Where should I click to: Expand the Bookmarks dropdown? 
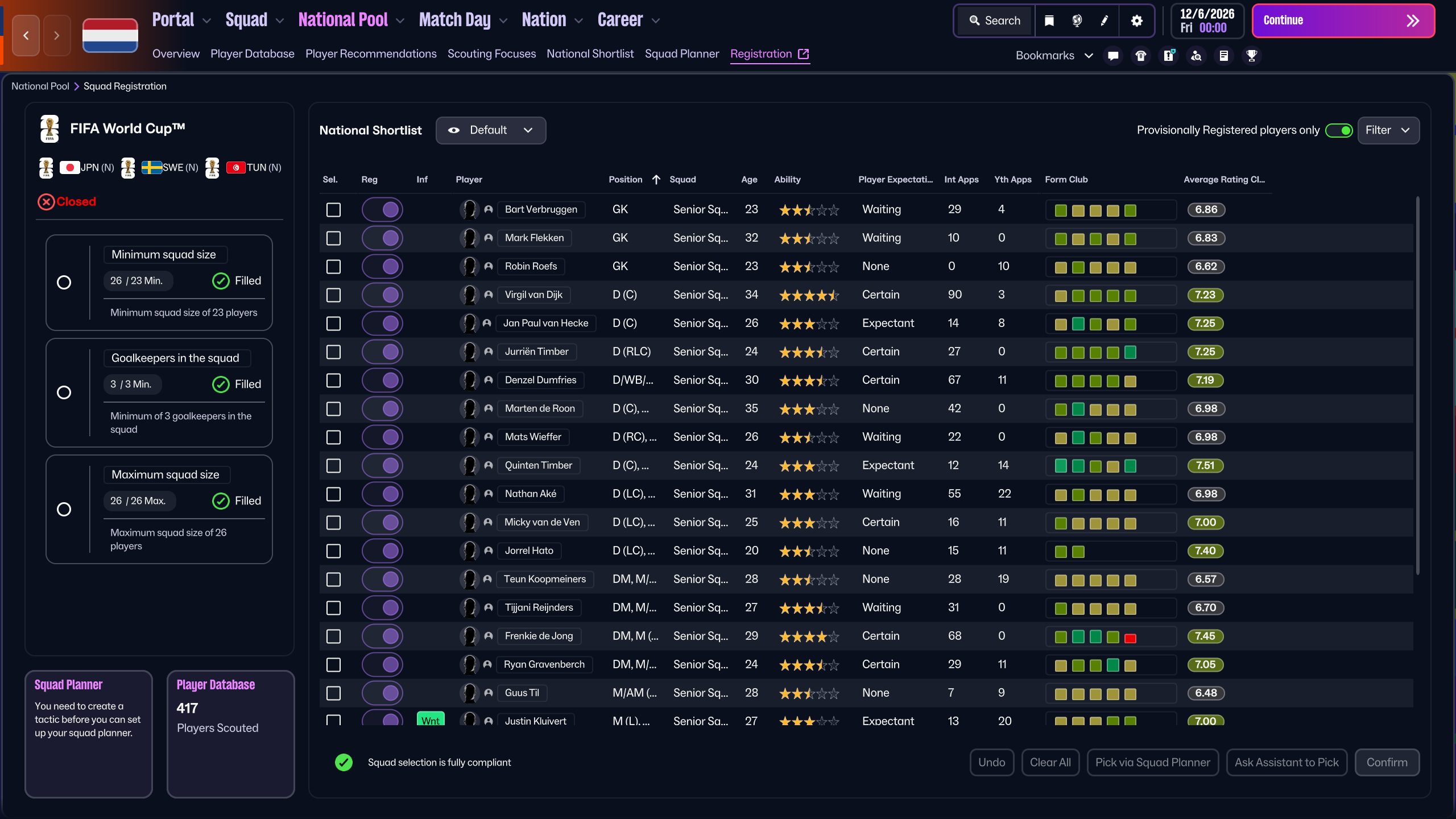point(1054,55)
